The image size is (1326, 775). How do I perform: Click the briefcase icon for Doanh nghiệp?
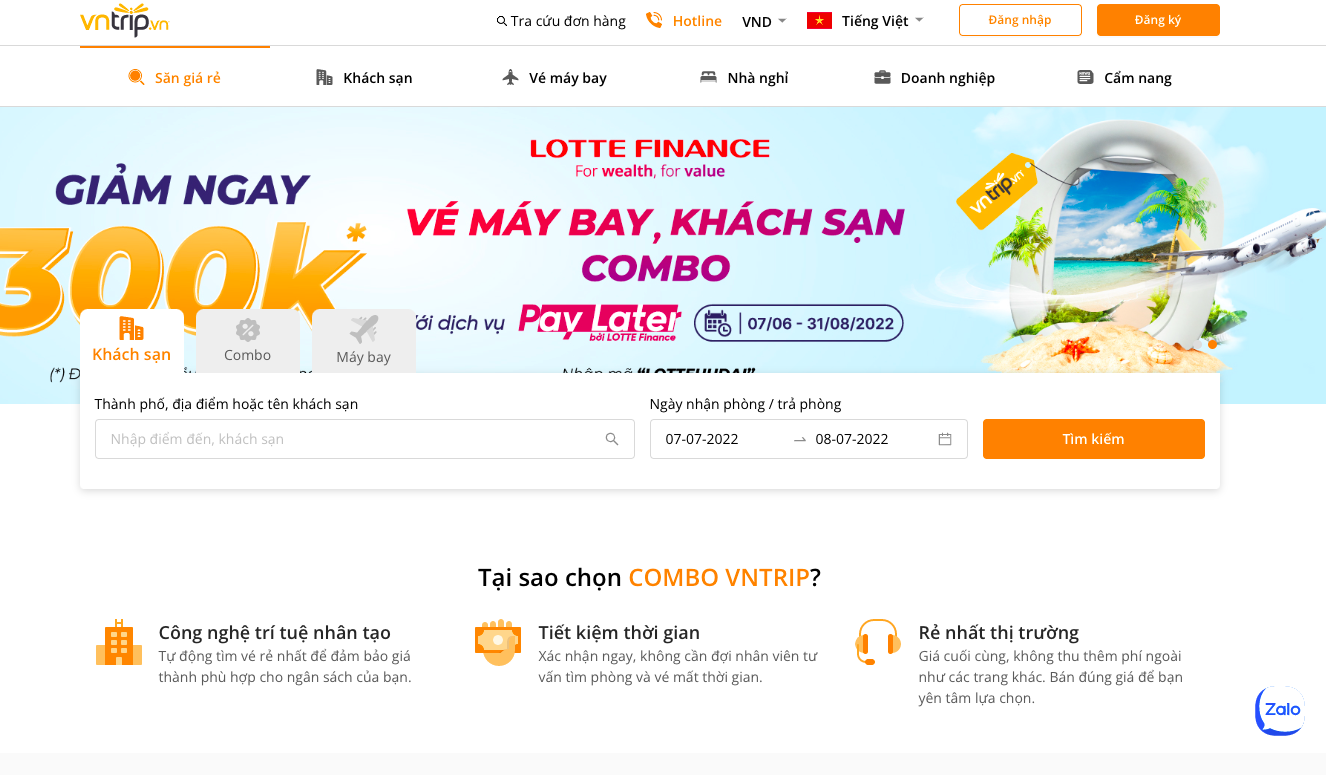pyautogui.click(x=883, y=76)
